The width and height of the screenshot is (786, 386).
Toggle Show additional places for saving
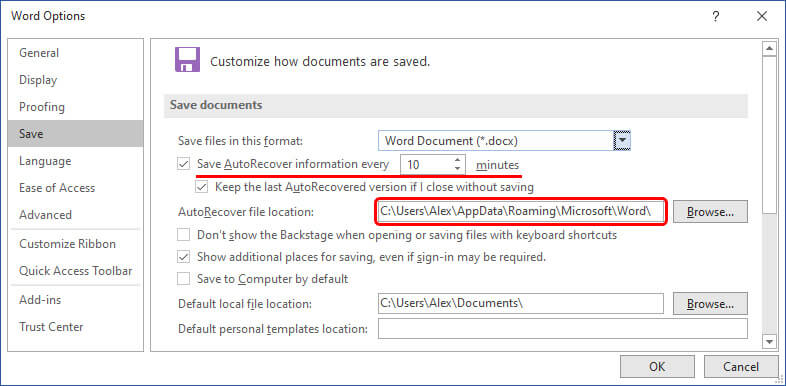(x=184, y=257)
